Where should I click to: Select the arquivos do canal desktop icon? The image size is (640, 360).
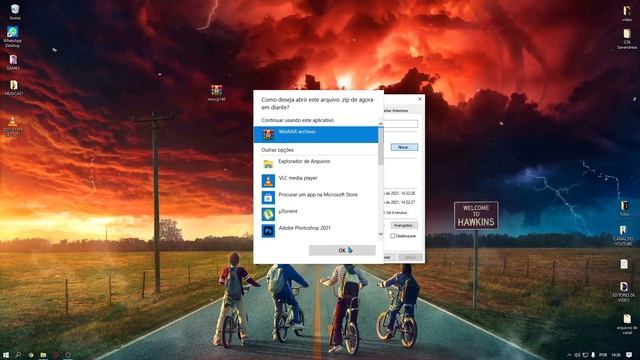(x=627, y=324)
